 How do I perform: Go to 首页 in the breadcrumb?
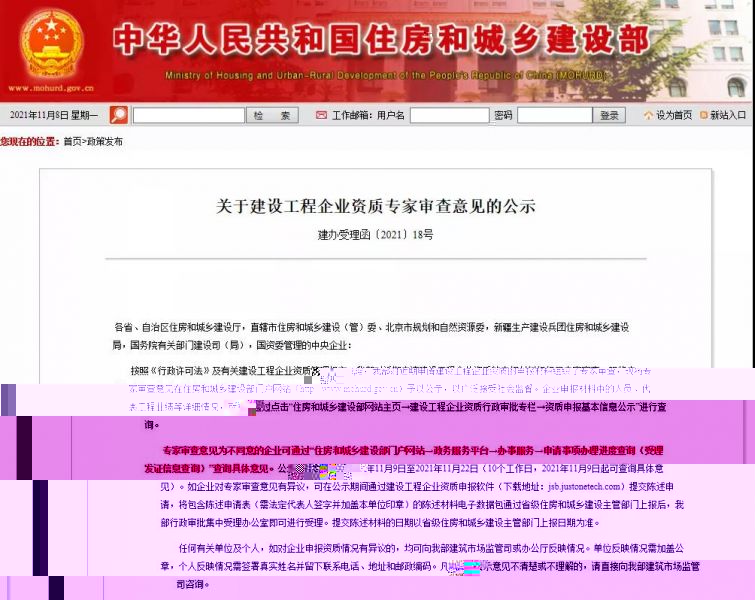point(72,142)
